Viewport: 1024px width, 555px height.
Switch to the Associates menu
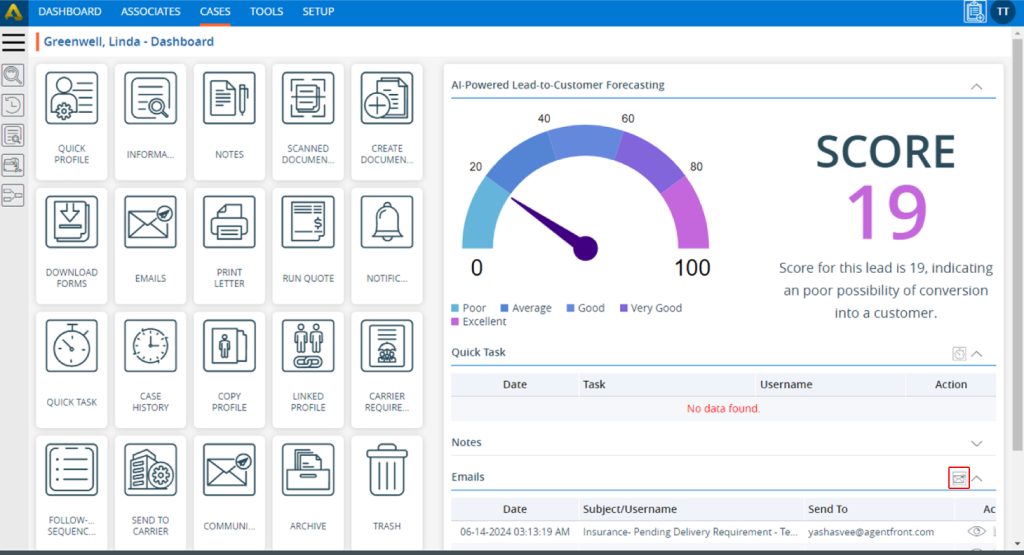point(151,12)
